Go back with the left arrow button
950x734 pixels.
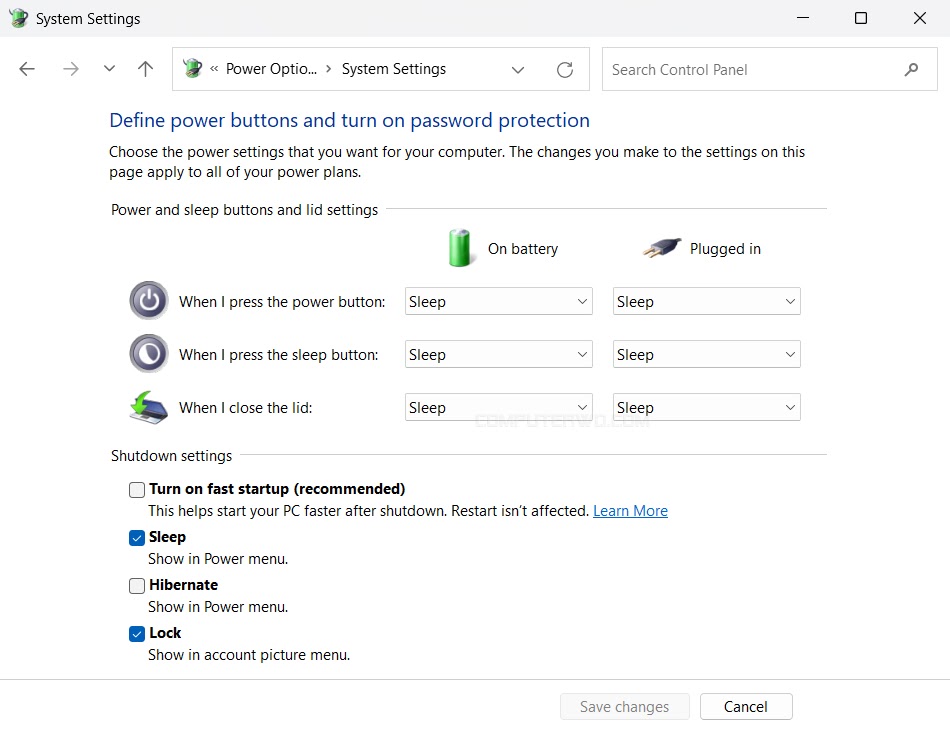(27, 69)
